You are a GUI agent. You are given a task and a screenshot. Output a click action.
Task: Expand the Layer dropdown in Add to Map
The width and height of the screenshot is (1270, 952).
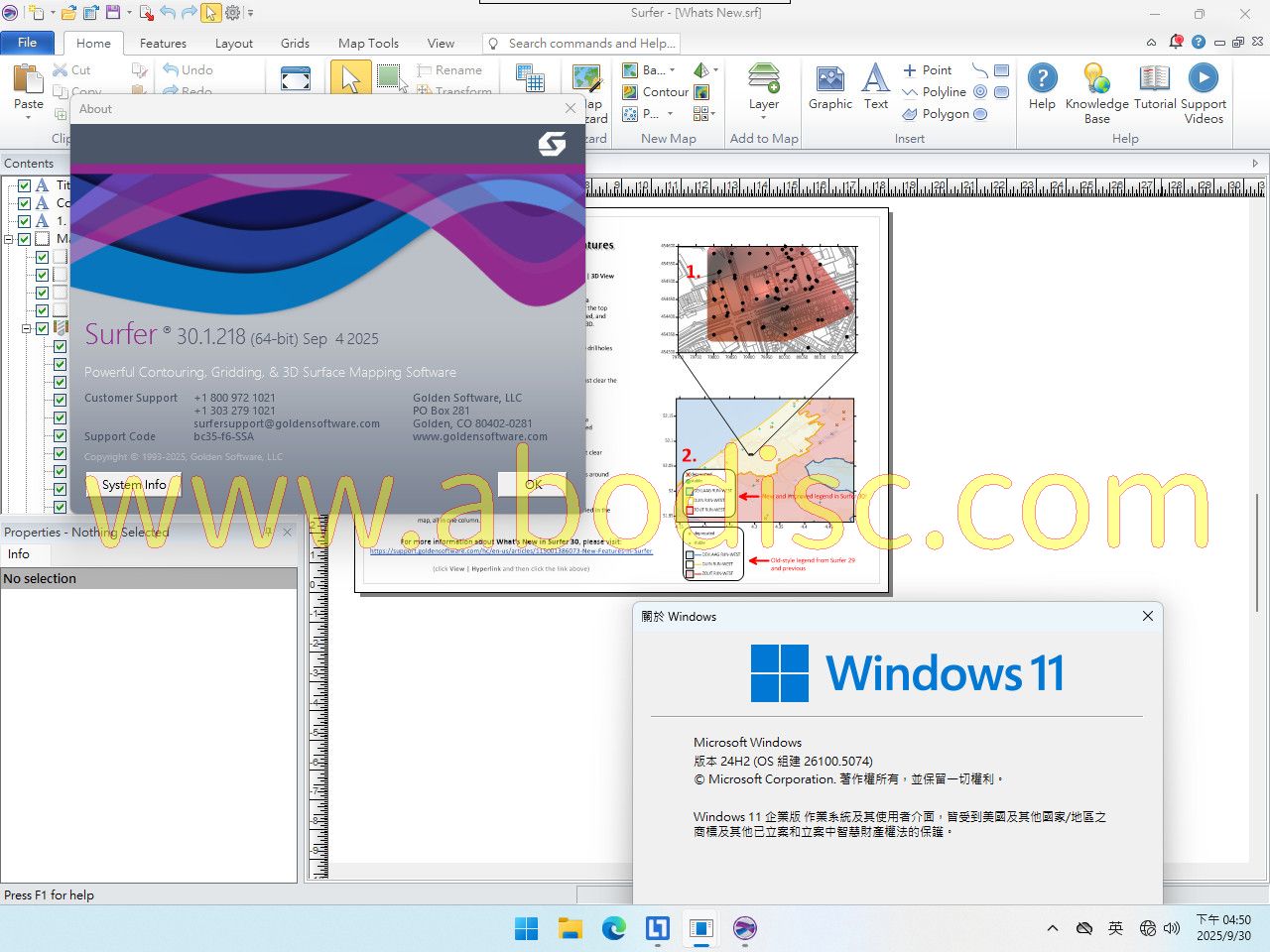(x=763, y=117)
